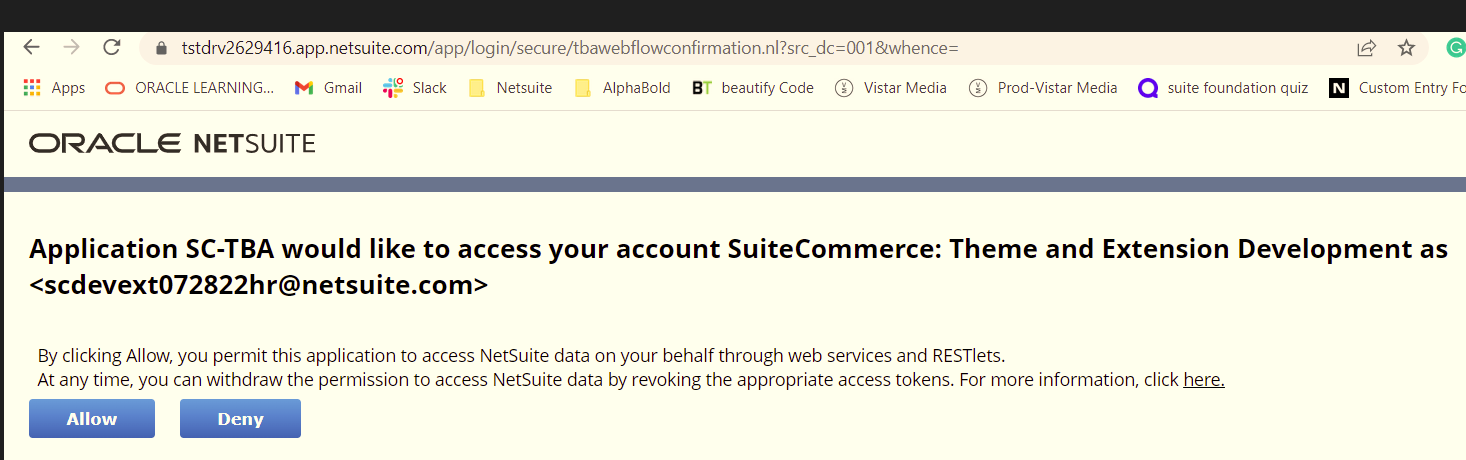Click the browser forward arrow
This screenshot has height=460, width=1466.
click(71, 47)
